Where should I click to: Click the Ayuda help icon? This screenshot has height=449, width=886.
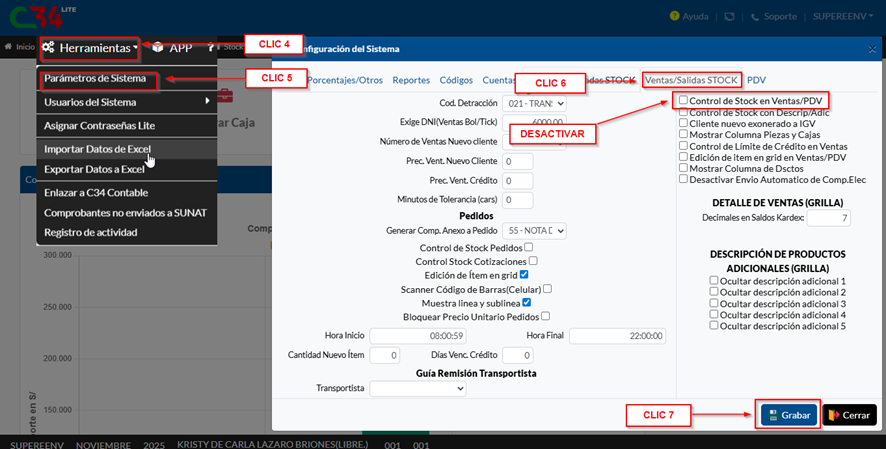[x=677, y=18]
